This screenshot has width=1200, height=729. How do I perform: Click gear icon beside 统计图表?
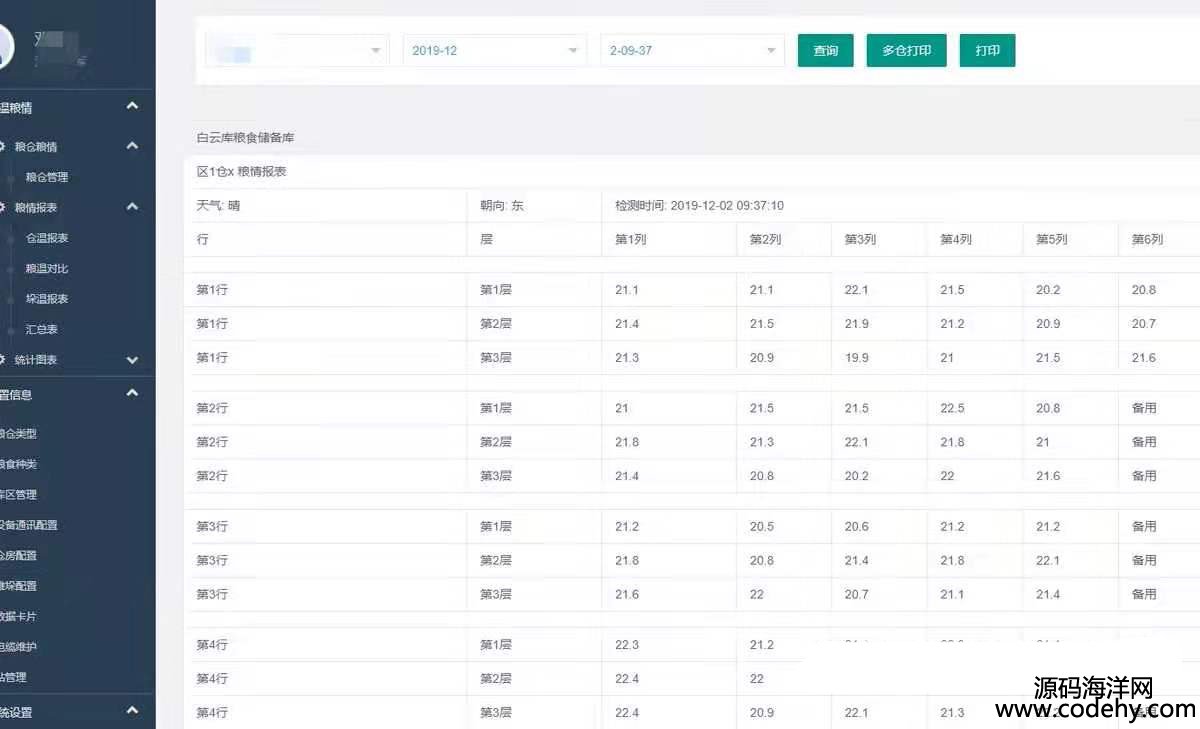[2, 360]
